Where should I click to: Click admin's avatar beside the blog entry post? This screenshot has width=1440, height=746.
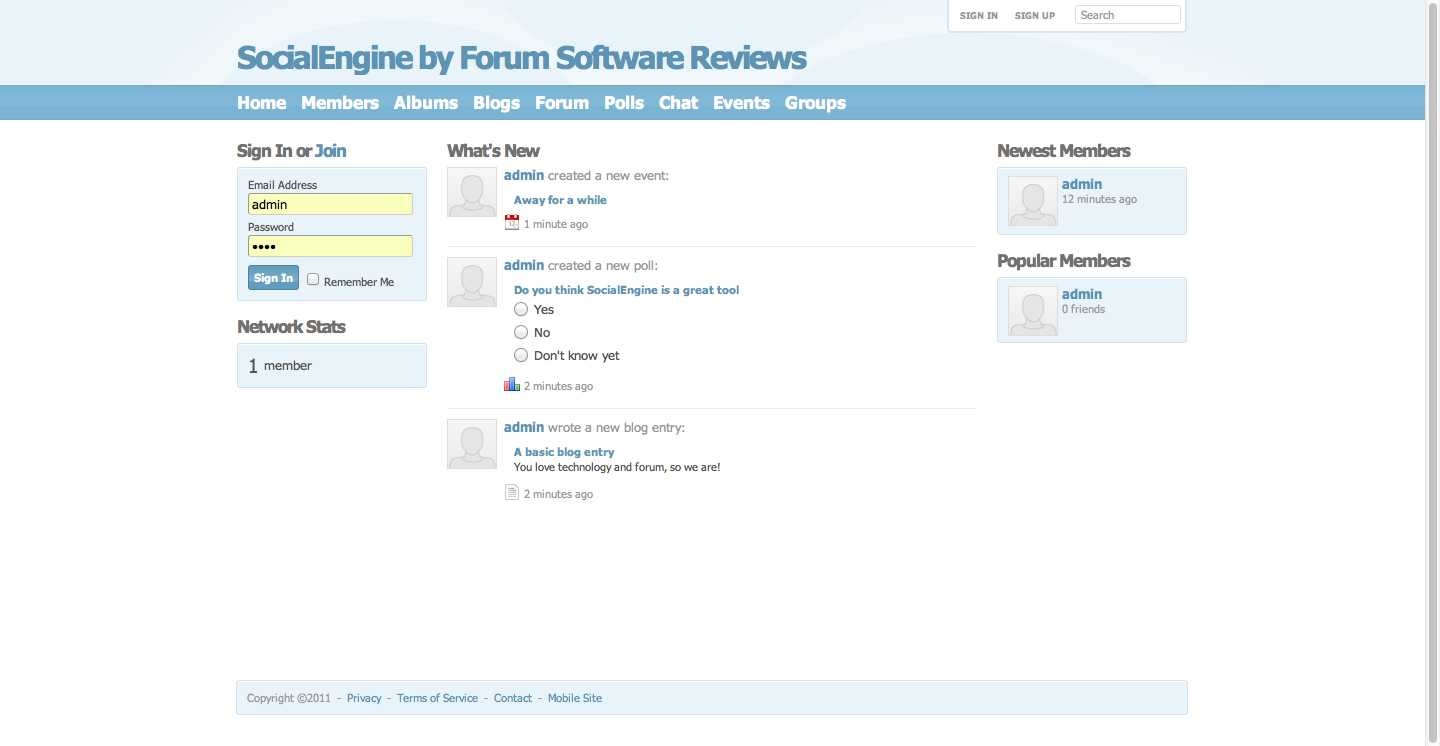pyautogui.click(x=472, y=444)
